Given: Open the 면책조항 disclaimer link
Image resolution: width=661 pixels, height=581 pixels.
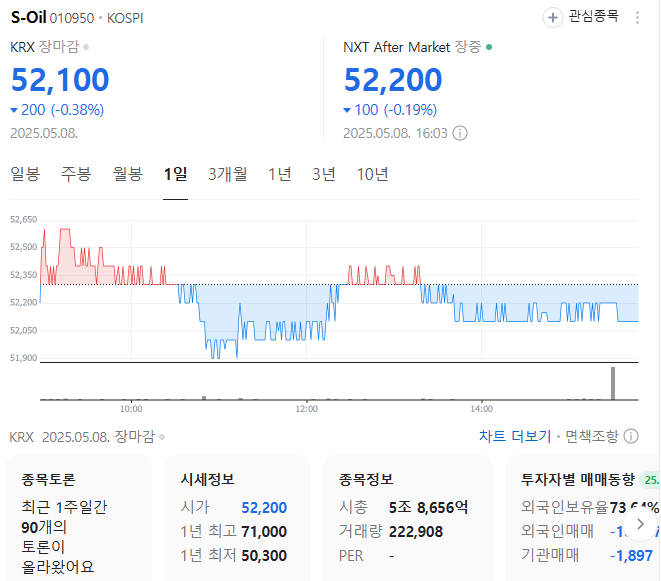Looking at the screenshot, I should pyautogui.click(x=591, y=436).
